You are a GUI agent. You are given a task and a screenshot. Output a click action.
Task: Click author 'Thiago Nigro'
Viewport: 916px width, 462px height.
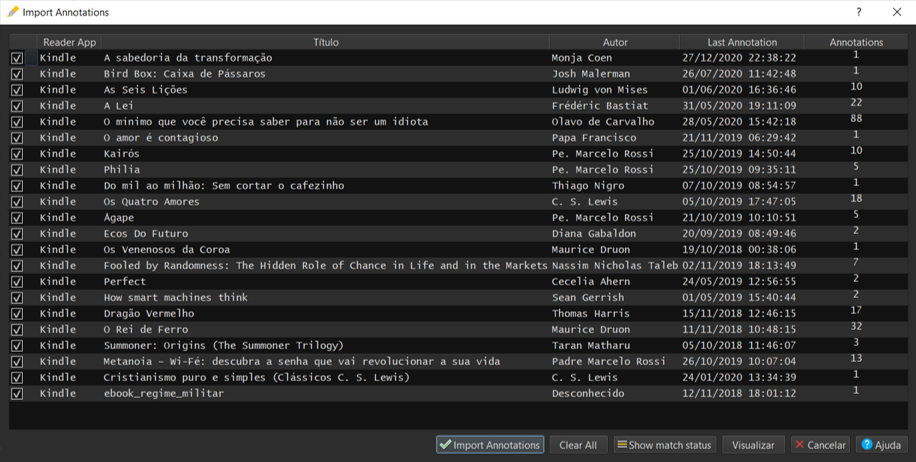tap(588, 186)
